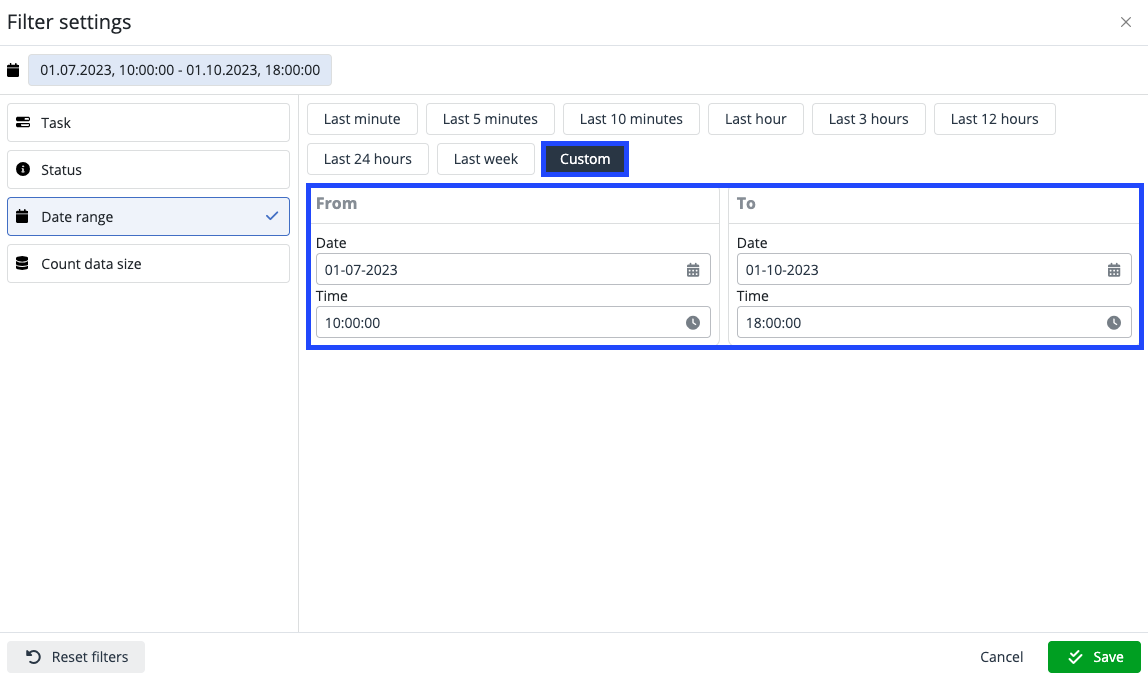Viewport: 1148px width, 680px height.
Task: Open clock picker for From time
Action: pyautogui.click(x=693, y=323)
